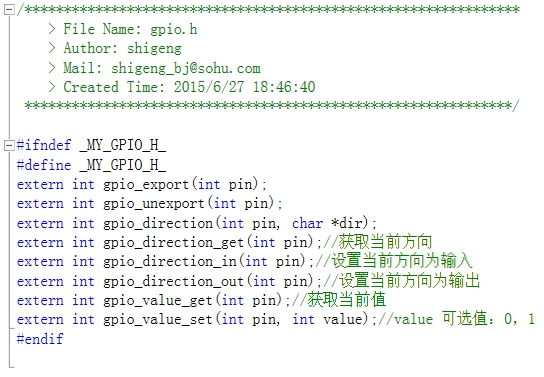Click the gpio_value_get function name
544x377 pixels.
click(158, 300)
